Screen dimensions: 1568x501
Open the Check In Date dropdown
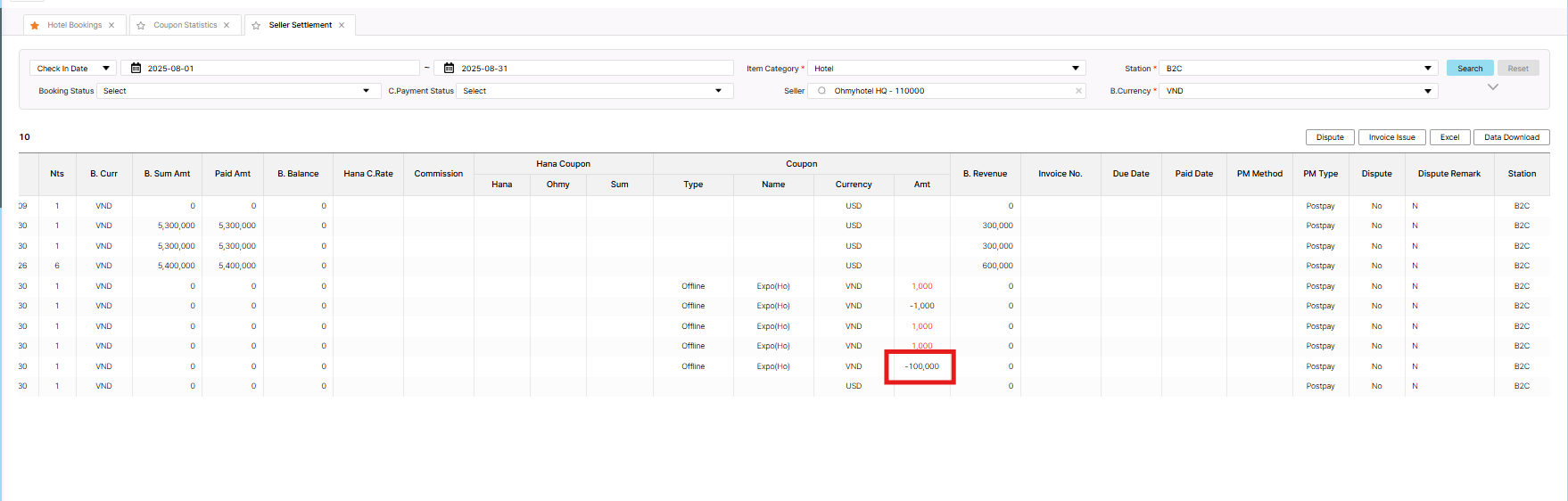[73, 69]
